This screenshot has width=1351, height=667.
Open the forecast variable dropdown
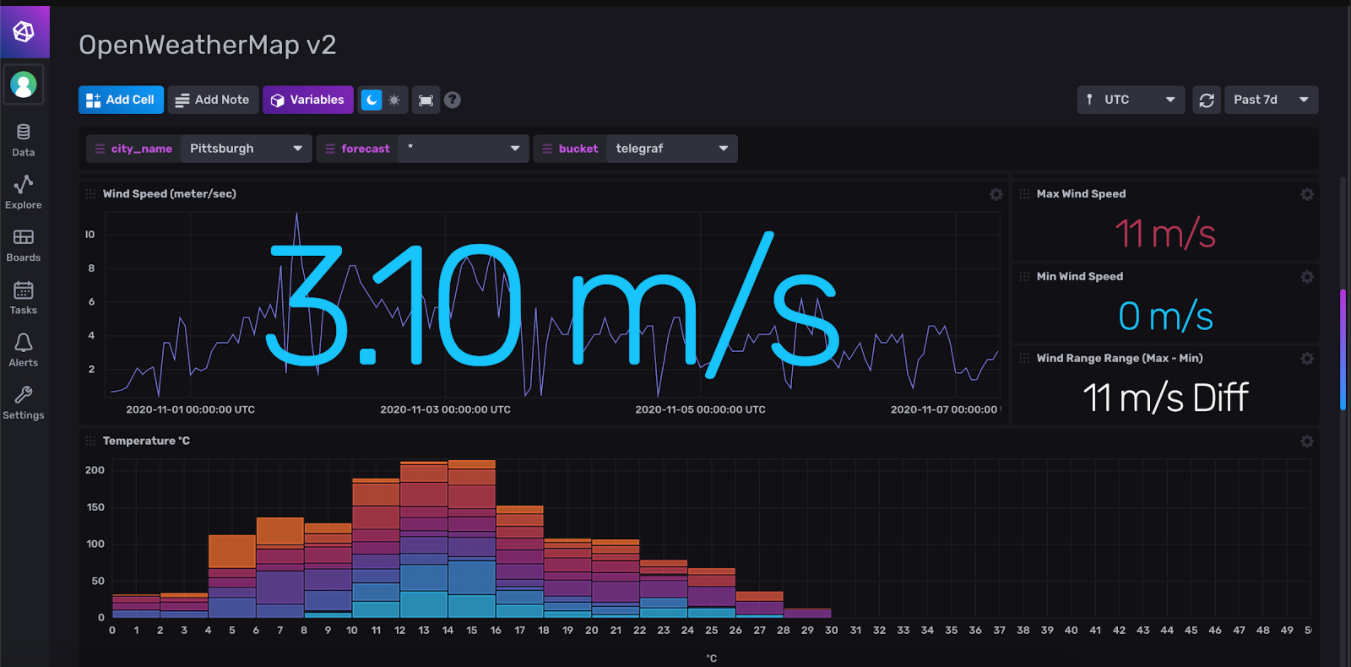(464, 149)
